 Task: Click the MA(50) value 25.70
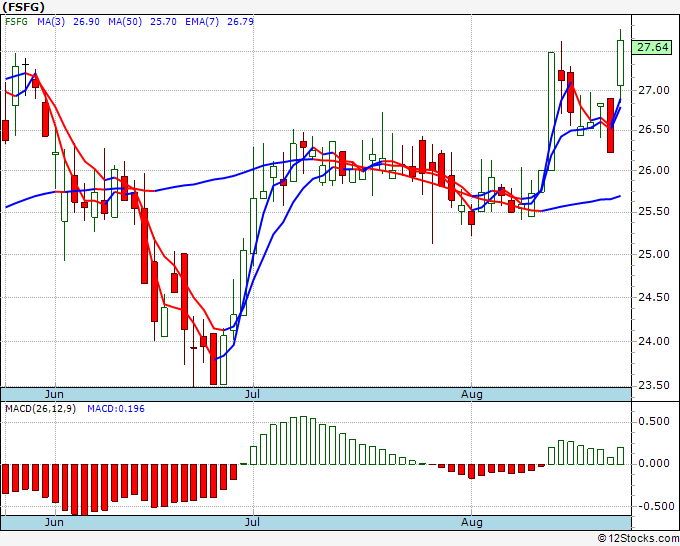(x=163, y=22)
